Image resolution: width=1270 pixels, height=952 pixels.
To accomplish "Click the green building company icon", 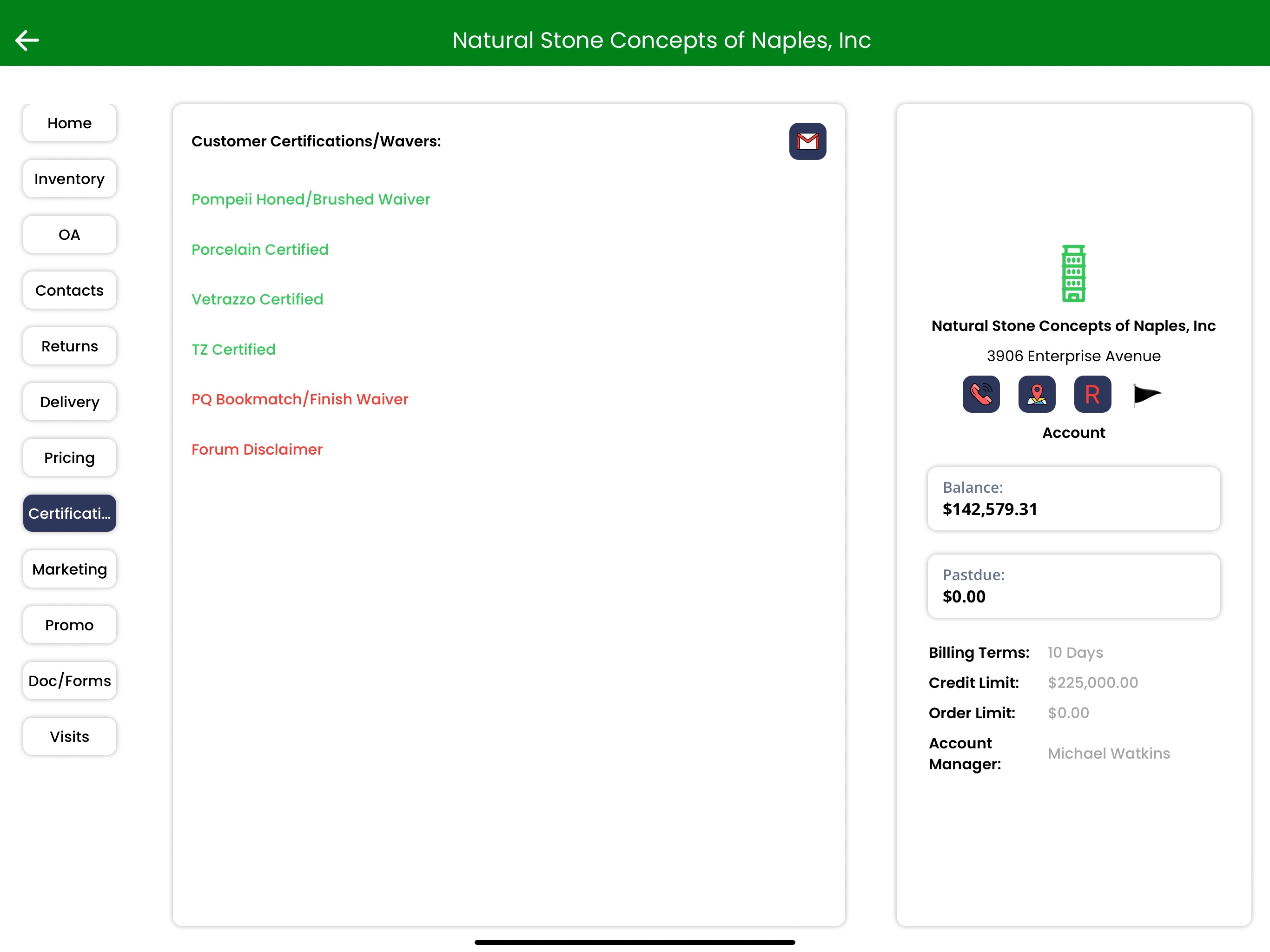I will click(1072, 273).
